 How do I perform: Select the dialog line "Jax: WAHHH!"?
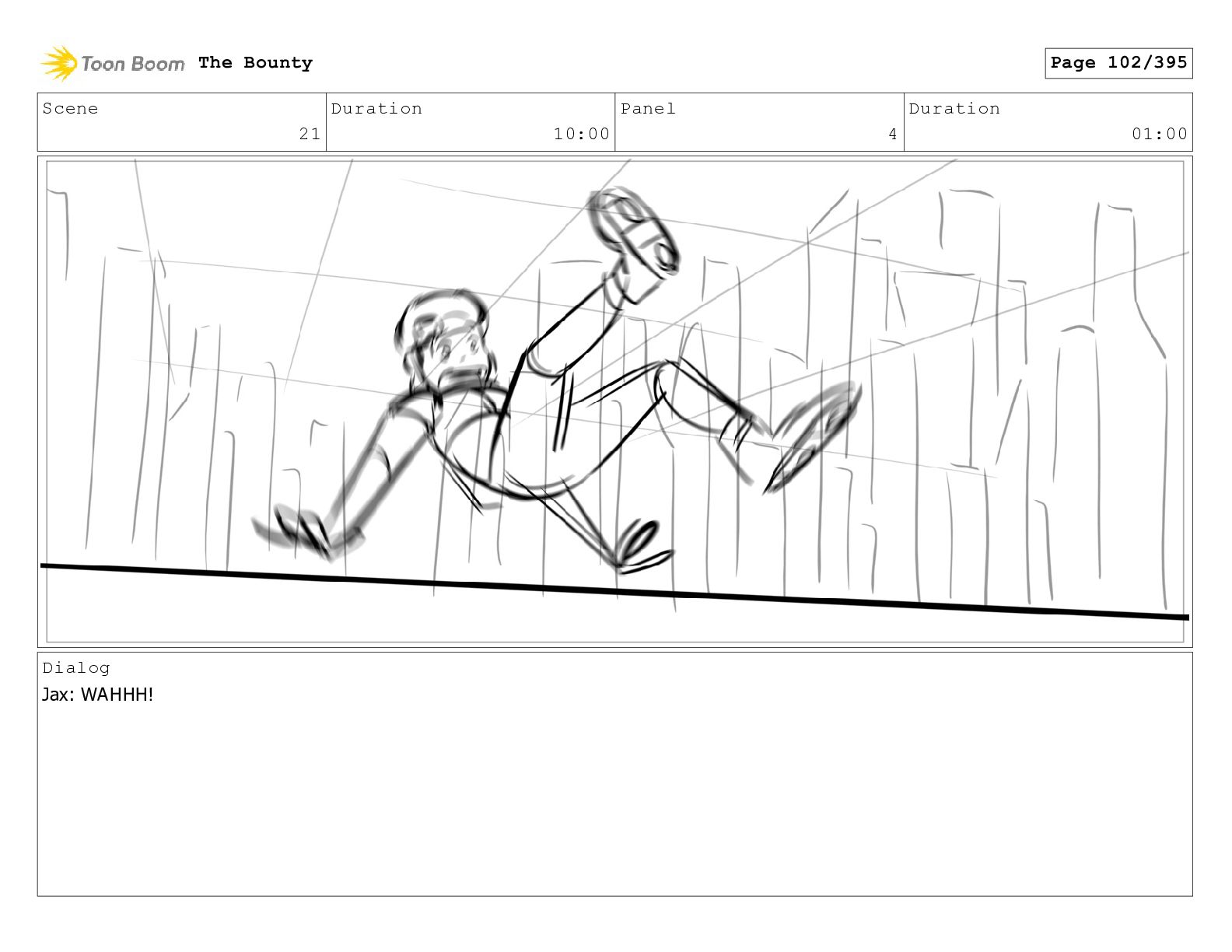point(97,695)
